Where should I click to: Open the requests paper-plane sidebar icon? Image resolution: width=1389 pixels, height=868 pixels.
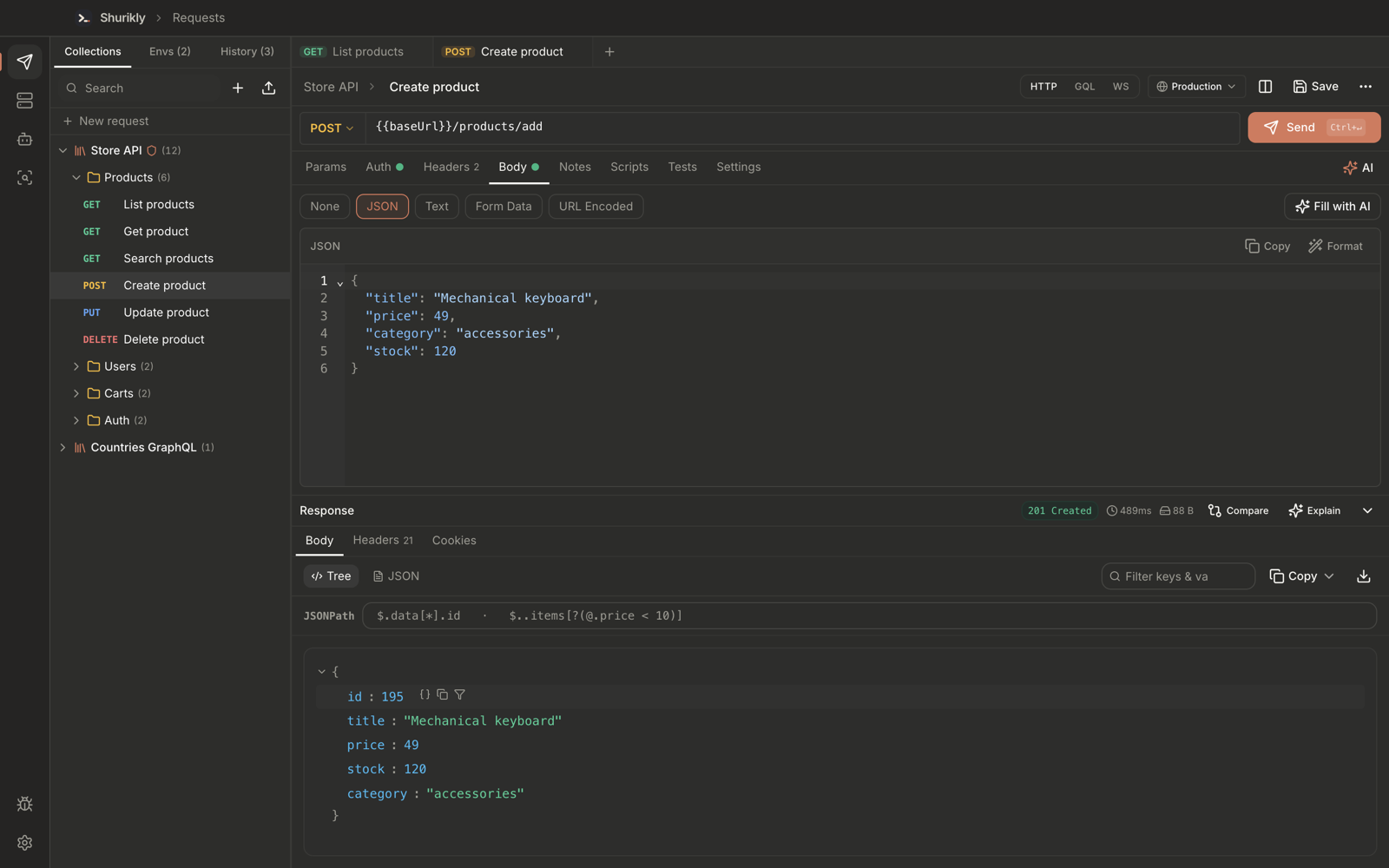click(24, 62)
